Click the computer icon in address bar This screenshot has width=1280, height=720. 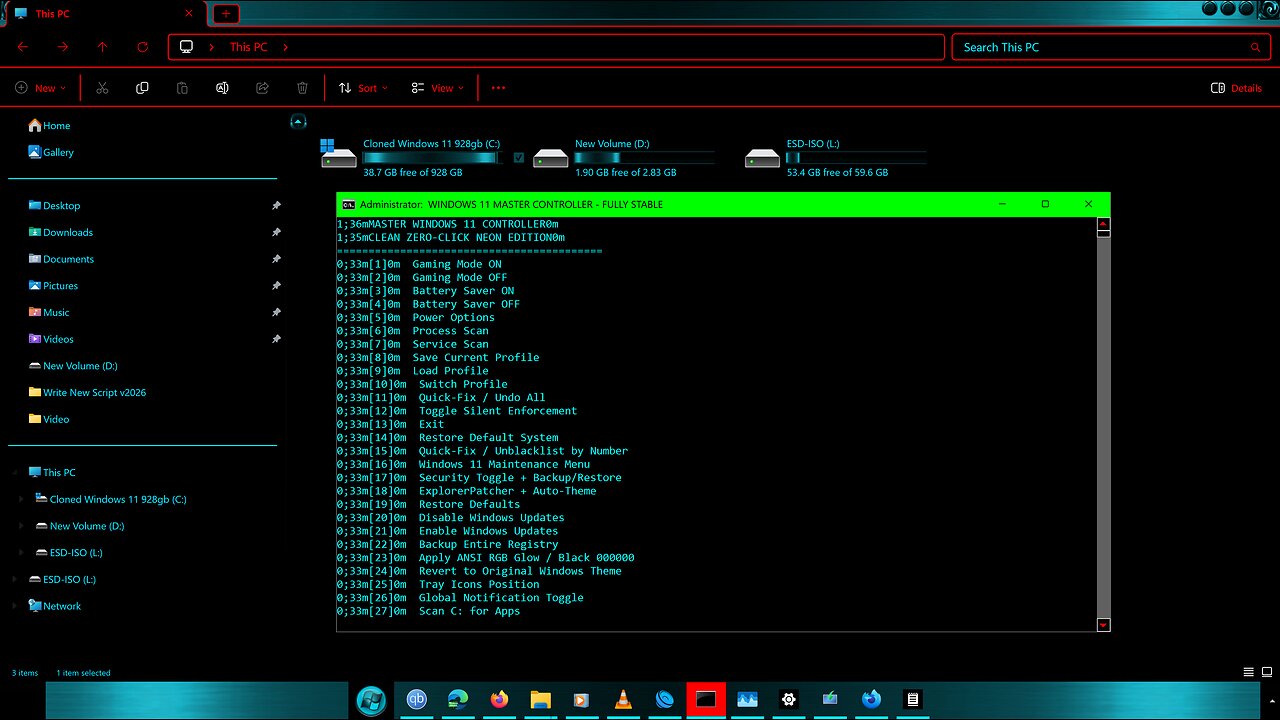click(186, 47)
